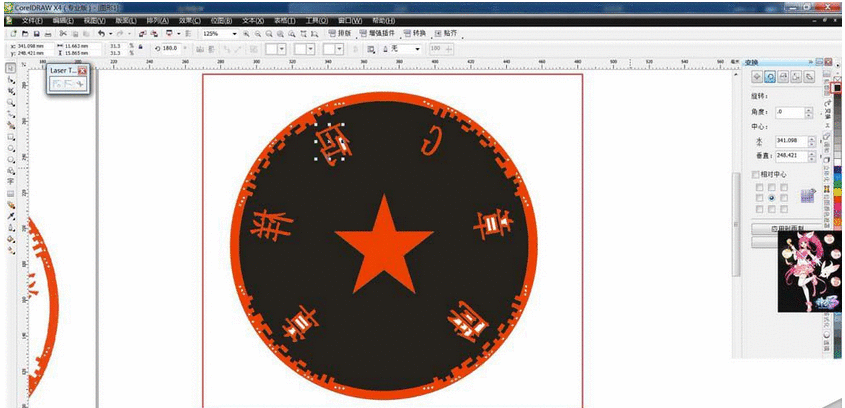Select the Text tool (字)
This screenshot has height=408, width=845.
click(x=10, y=182)
